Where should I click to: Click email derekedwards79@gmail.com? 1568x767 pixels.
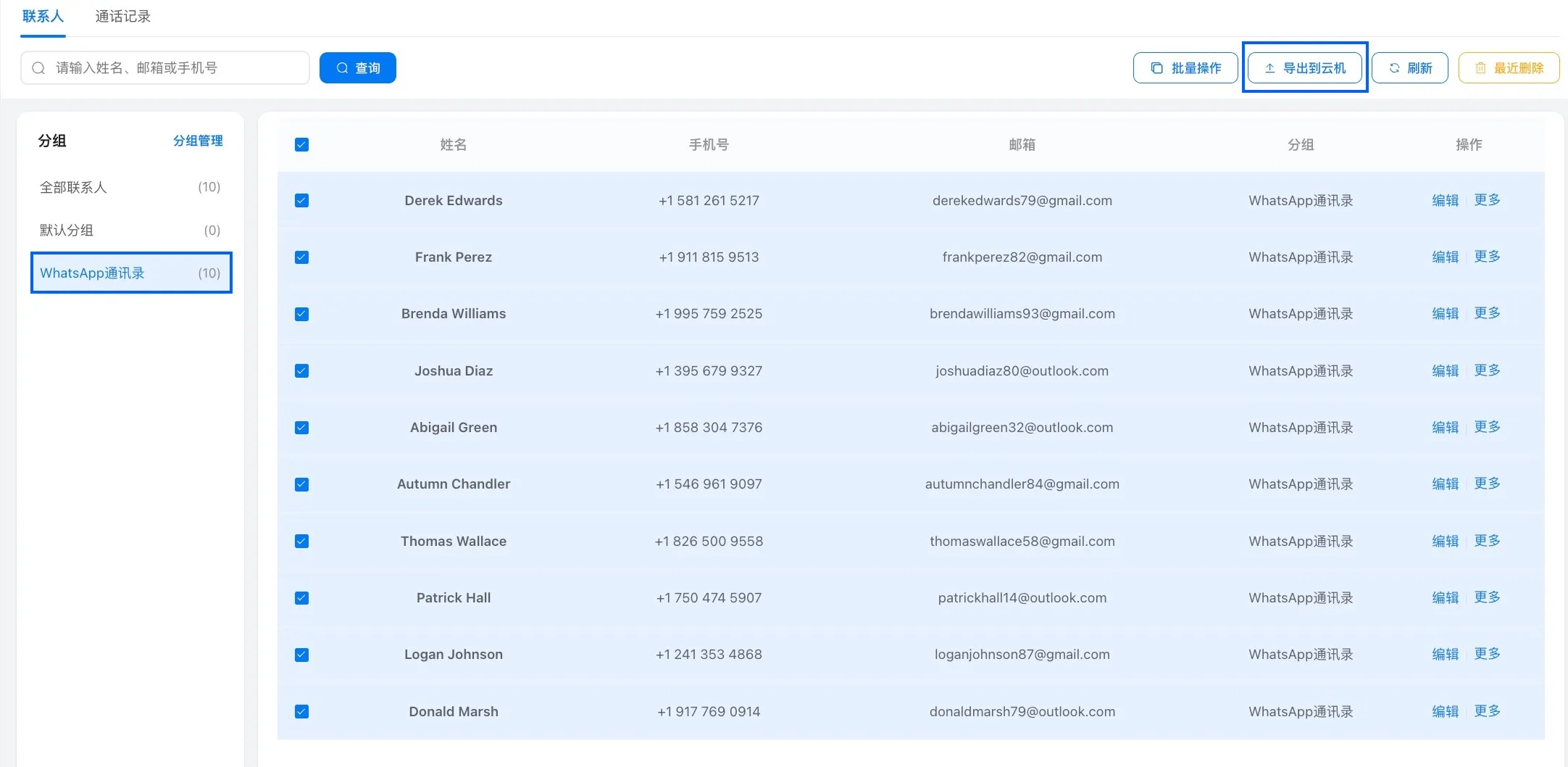pyautogui.click(x=1022, y=201)
